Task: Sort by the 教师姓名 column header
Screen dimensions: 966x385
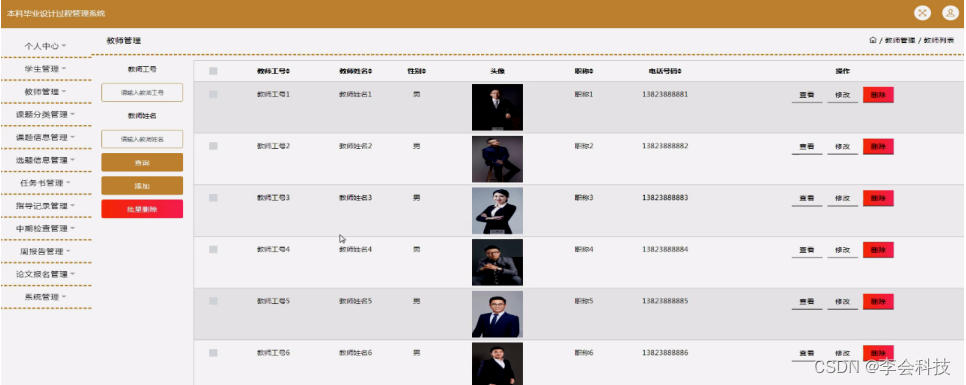Action: 355,71
